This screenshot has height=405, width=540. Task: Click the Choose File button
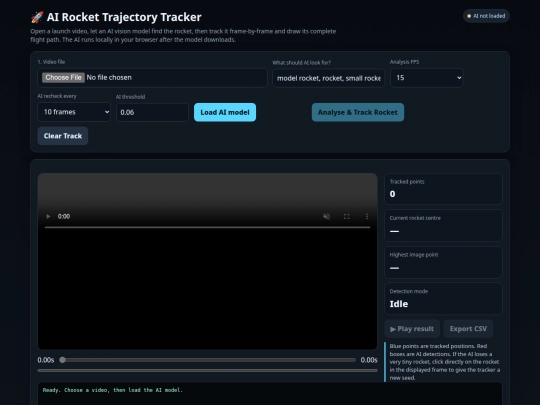pyautogui.click(x=63, y=77)
